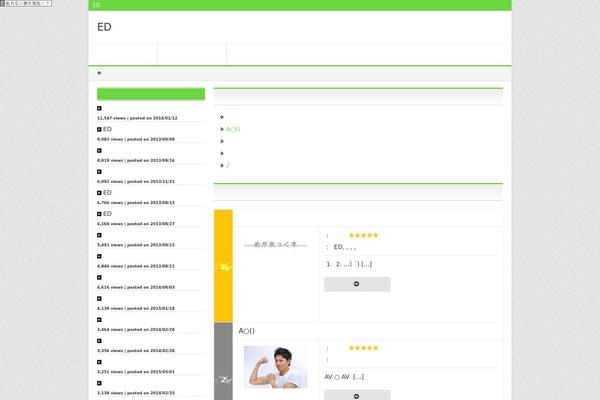Click the home icon in the breadcrumb bar
Screen dimensions: 600x400
pos(99,73)
